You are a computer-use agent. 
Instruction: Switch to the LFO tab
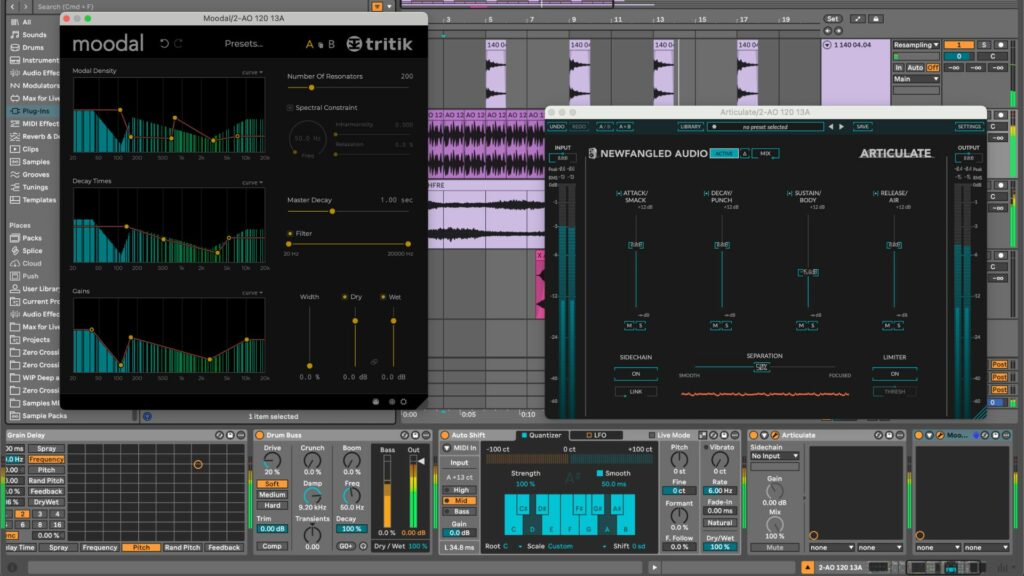(x=596, y=435)
